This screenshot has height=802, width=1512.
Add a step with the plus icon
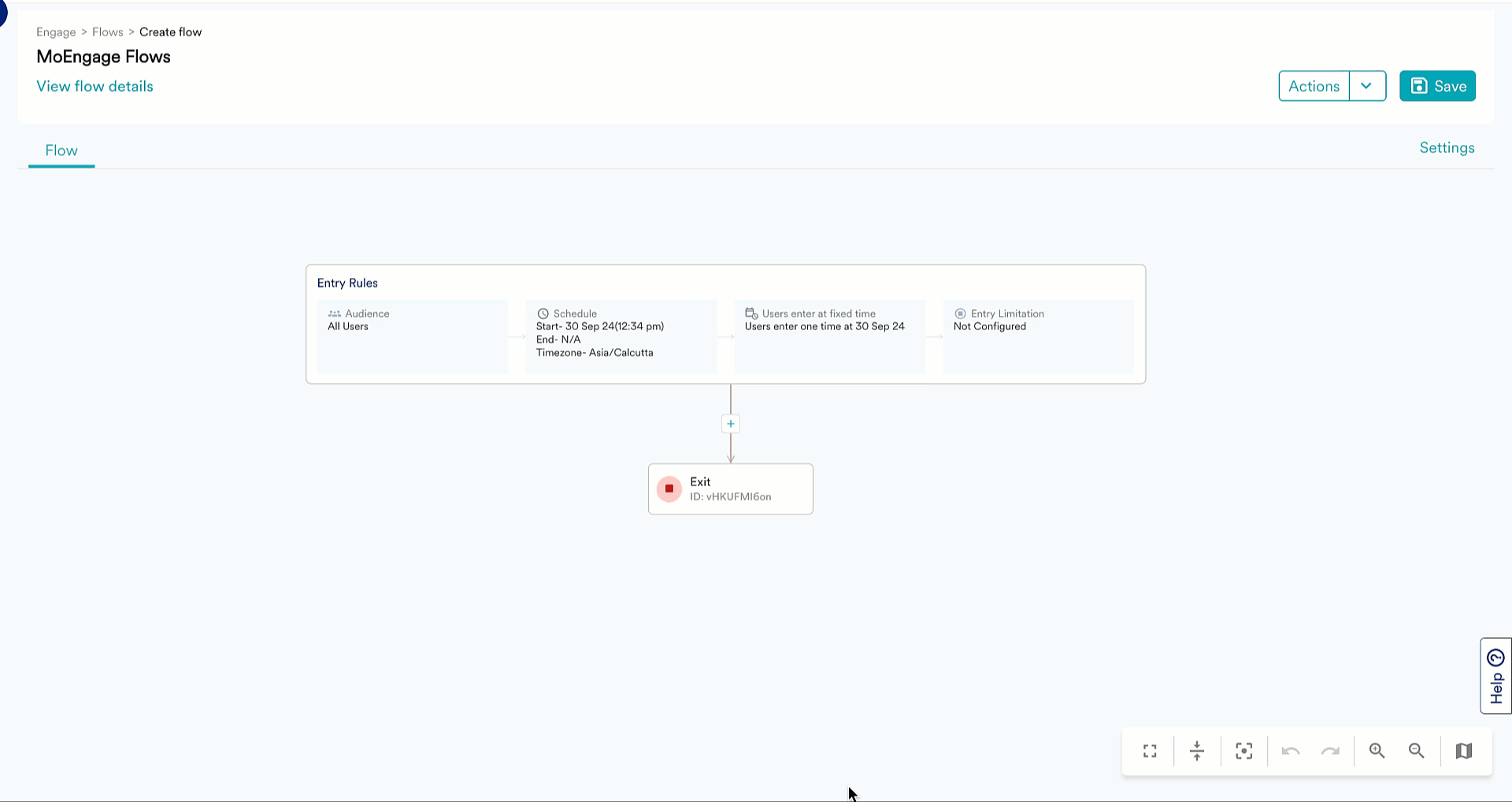click(731, 424)
